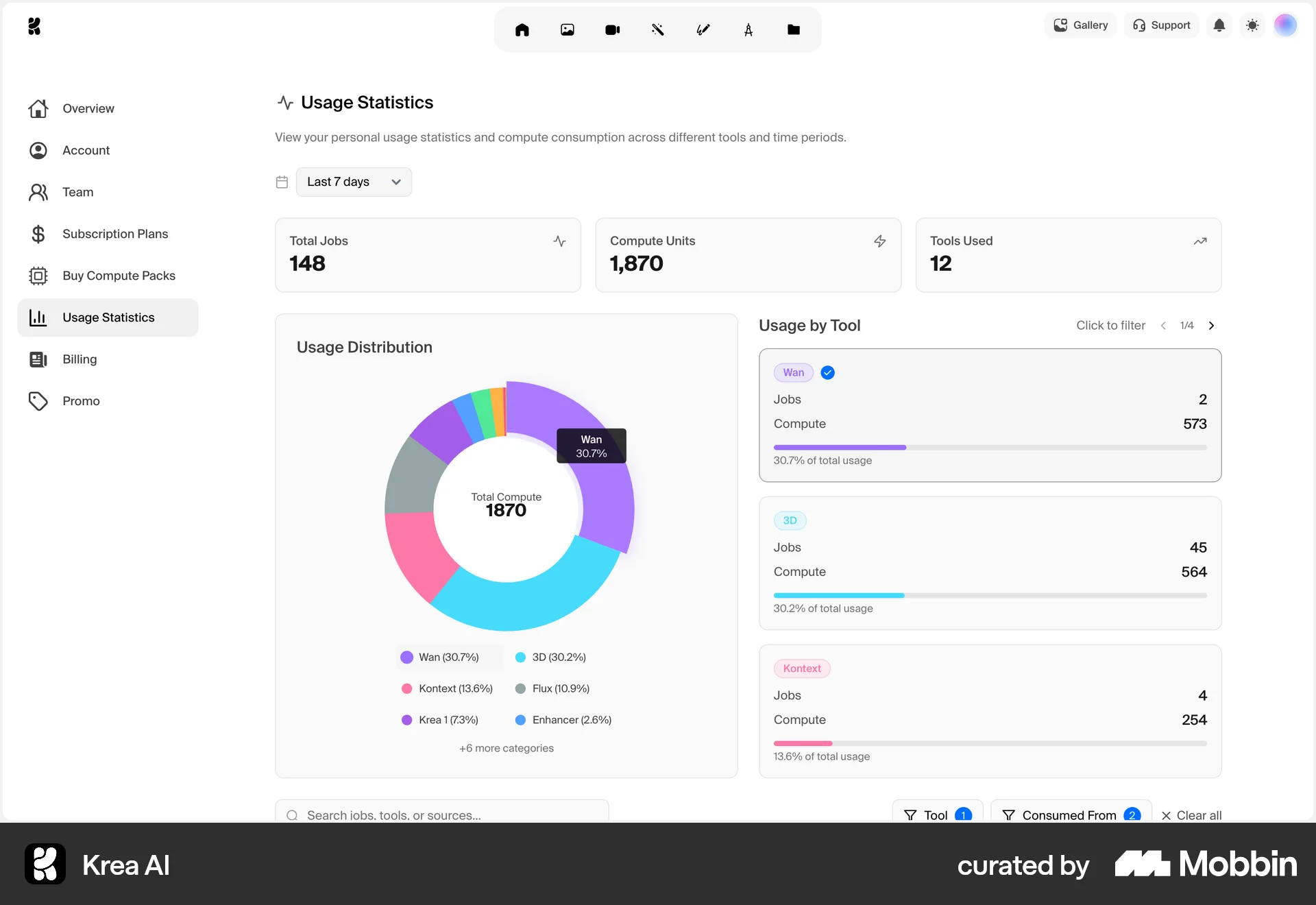Image resolution: width=1316 pixels, height=905 pixels.
Task: Focus the Search jobs, tools, or sources field
Action: click(442, 814)
